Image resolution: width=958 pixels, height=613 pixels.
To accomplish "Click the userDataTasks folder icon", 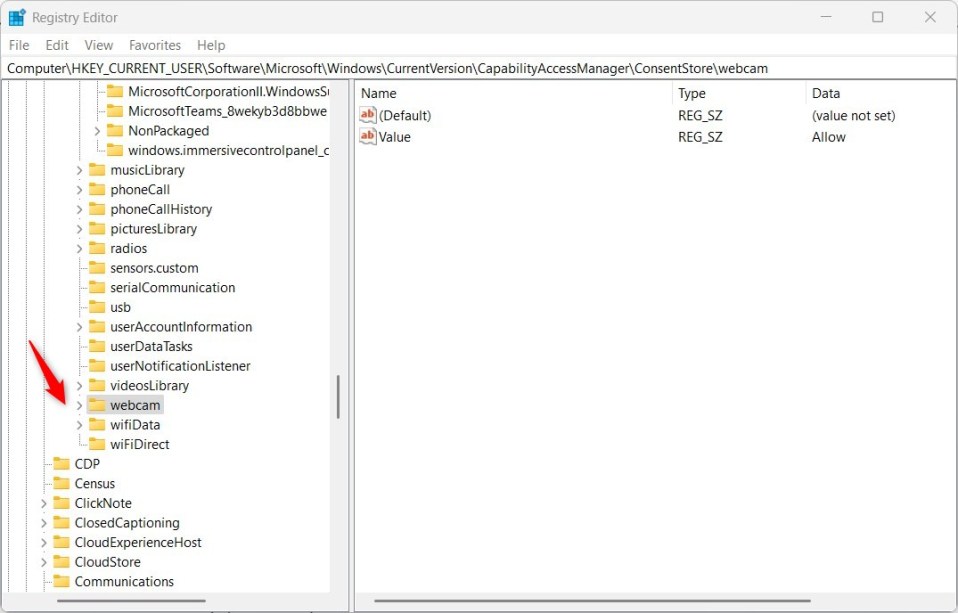I will (97, 347).
